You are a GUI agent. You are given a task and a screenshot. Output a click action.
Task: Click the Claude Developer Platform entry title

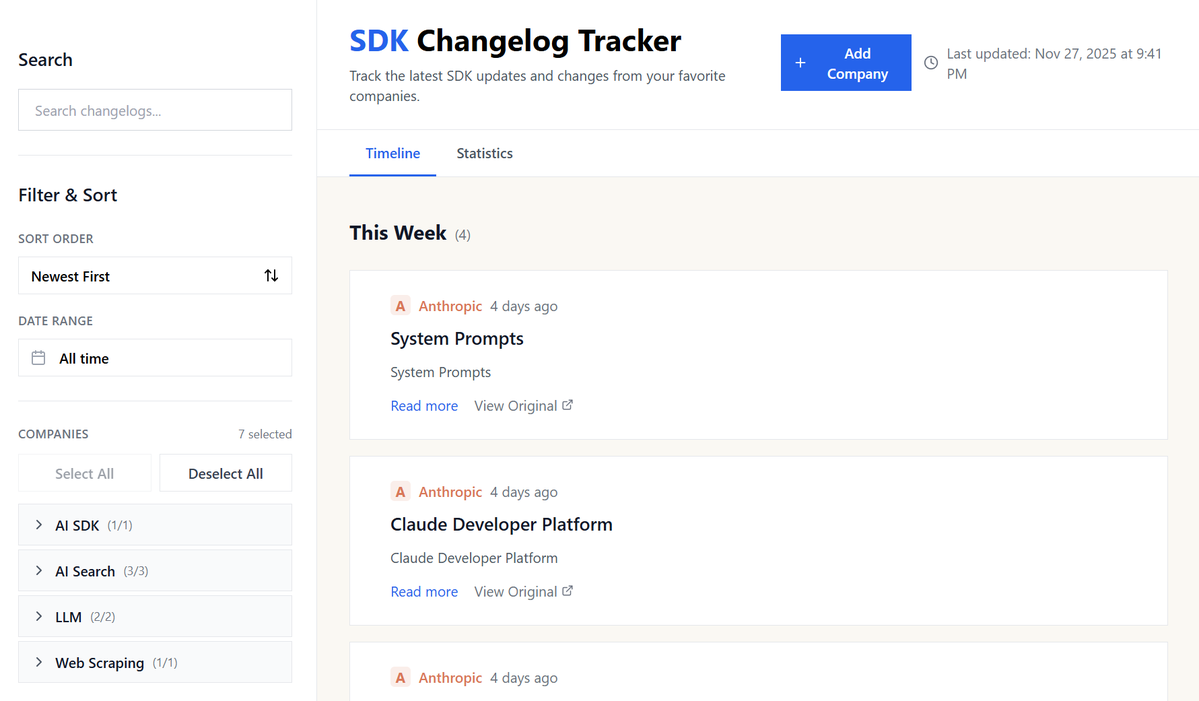coord(502,524)
